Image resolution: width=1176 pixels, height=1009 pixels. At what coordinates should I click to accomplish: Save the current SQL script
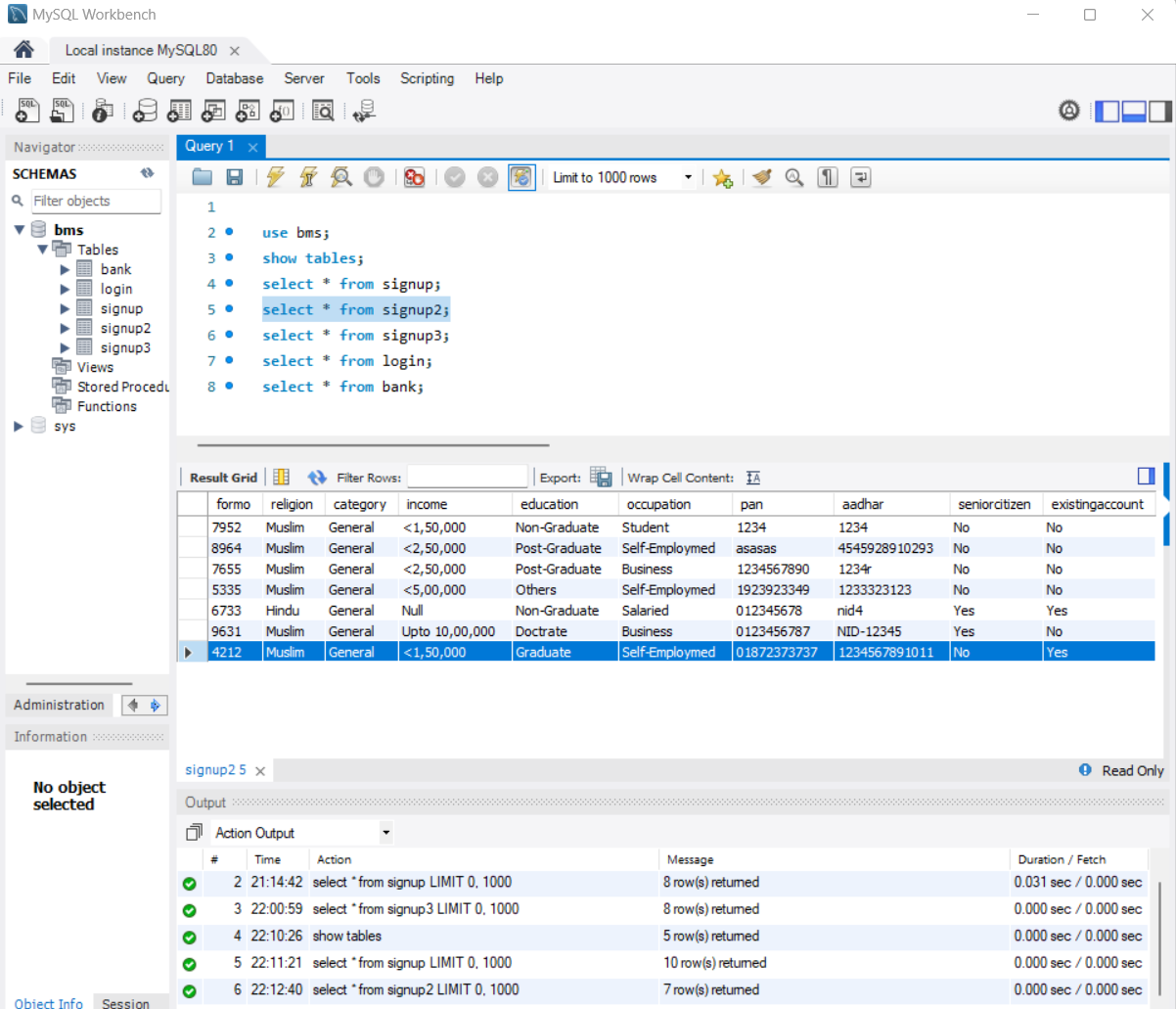tap(234, 177)
